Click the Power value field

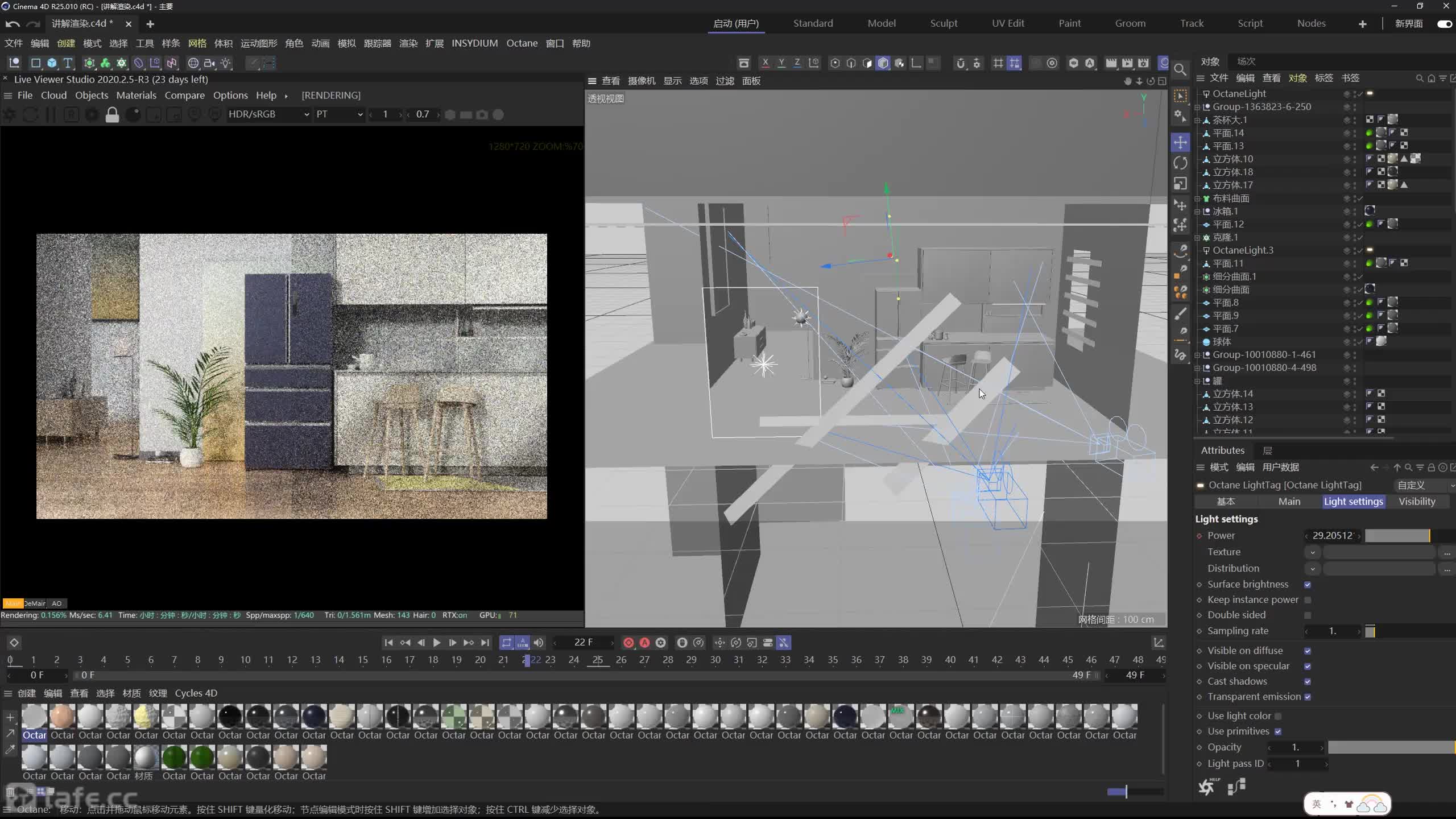click(x=1333, y=536)
